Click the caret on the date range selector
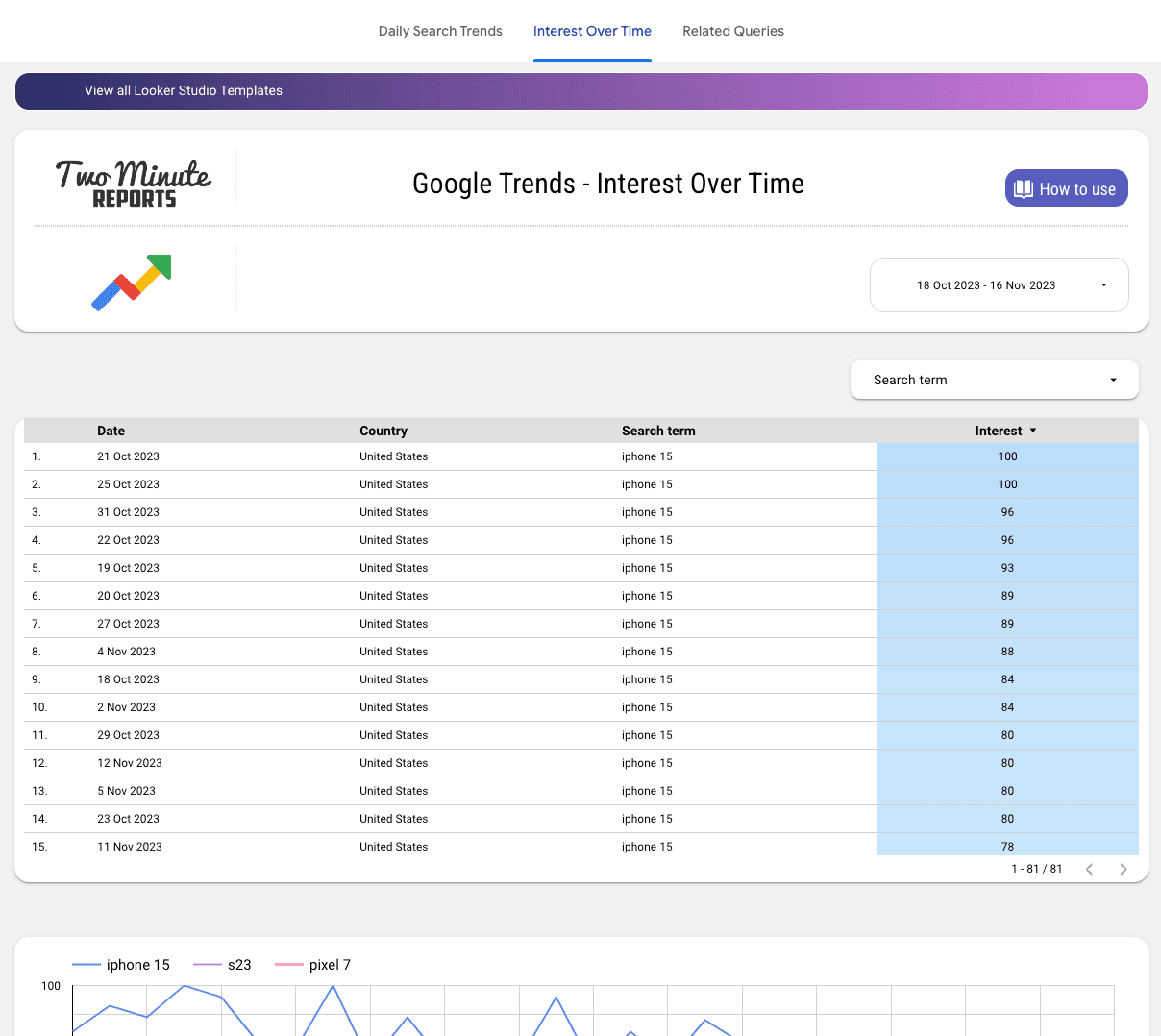 (1103, 284)
